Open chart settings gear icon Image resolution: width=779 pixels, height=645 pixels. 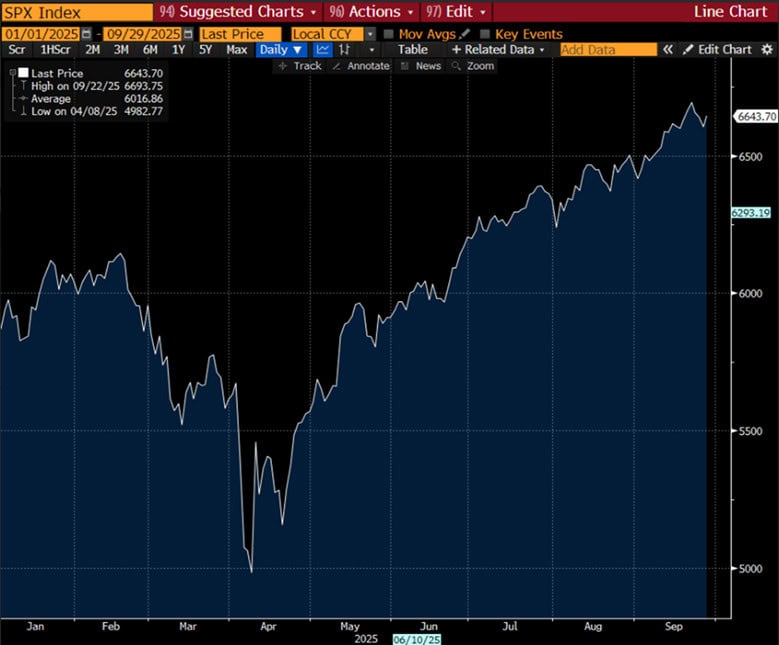click(765, 49)
